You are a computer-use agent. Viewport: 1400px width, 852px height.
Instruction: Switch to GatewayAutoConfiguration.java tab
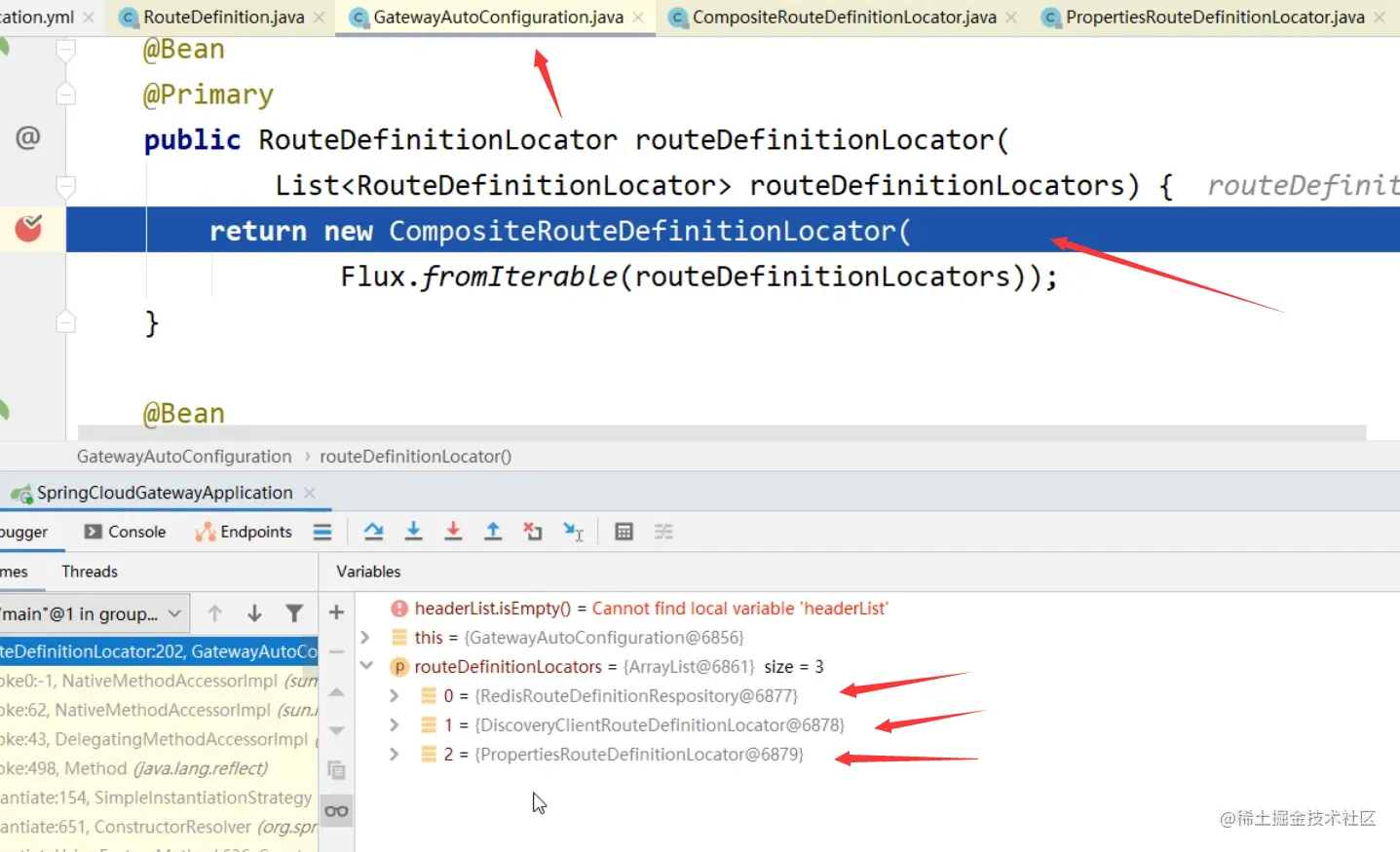pos(498,18)
